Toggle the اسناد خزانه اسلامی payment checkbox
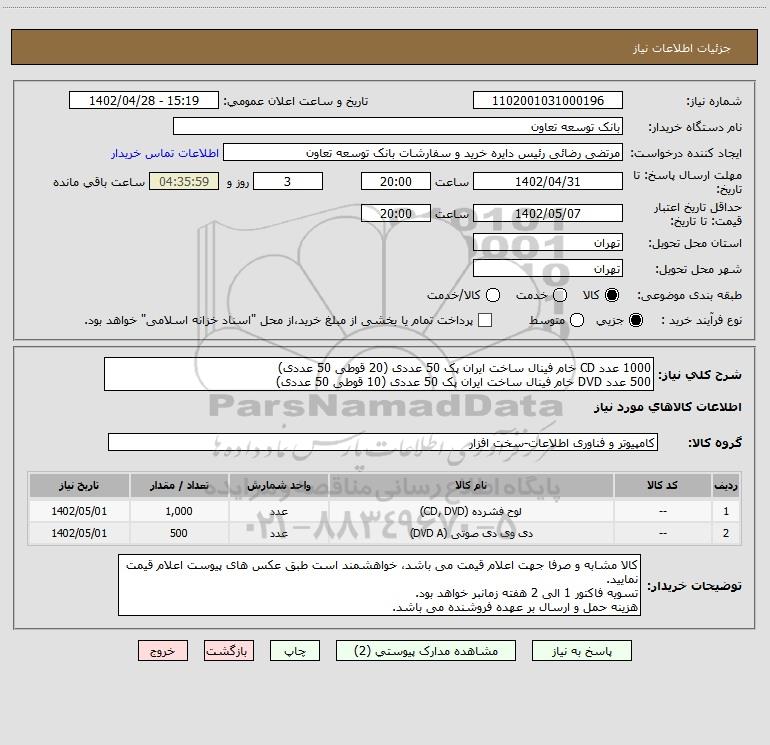This screenshot has width=770, height=745. [x=485, y=320]
